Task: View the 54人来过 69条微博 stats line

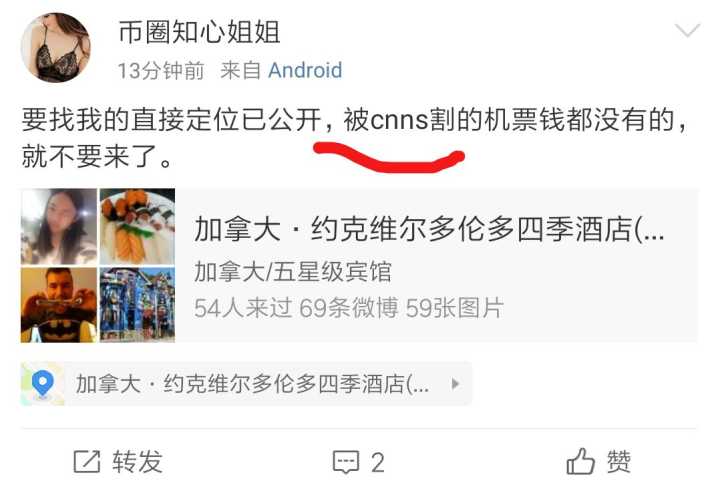Action: click(x=349, y=308)
